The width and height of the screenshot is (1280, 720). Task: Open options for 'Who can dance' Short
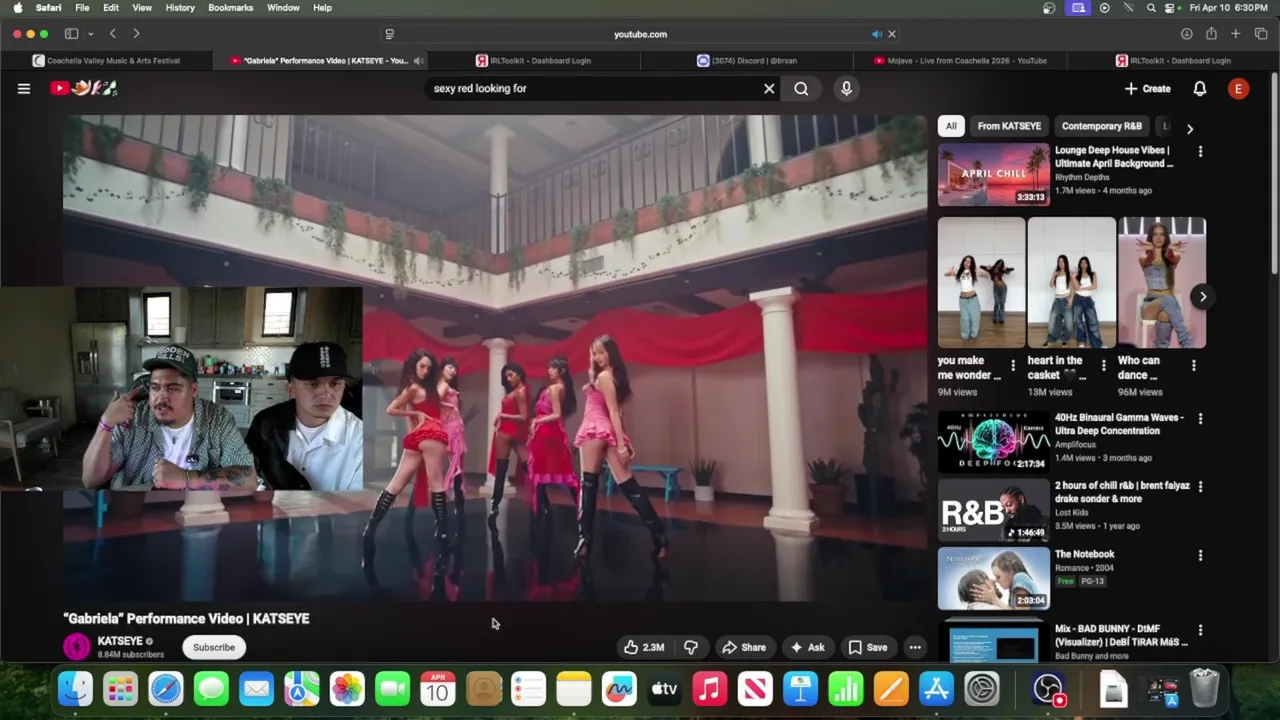pos(1193,365)
